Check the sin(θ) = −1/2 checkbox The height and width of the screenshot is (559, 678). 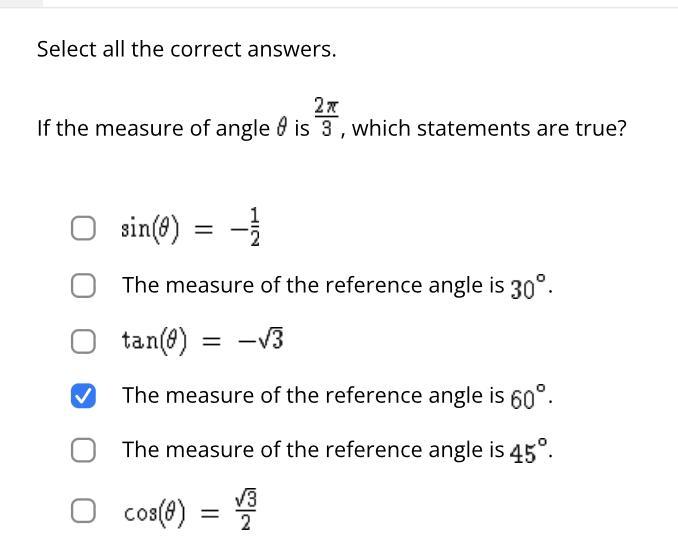point(84,229)
